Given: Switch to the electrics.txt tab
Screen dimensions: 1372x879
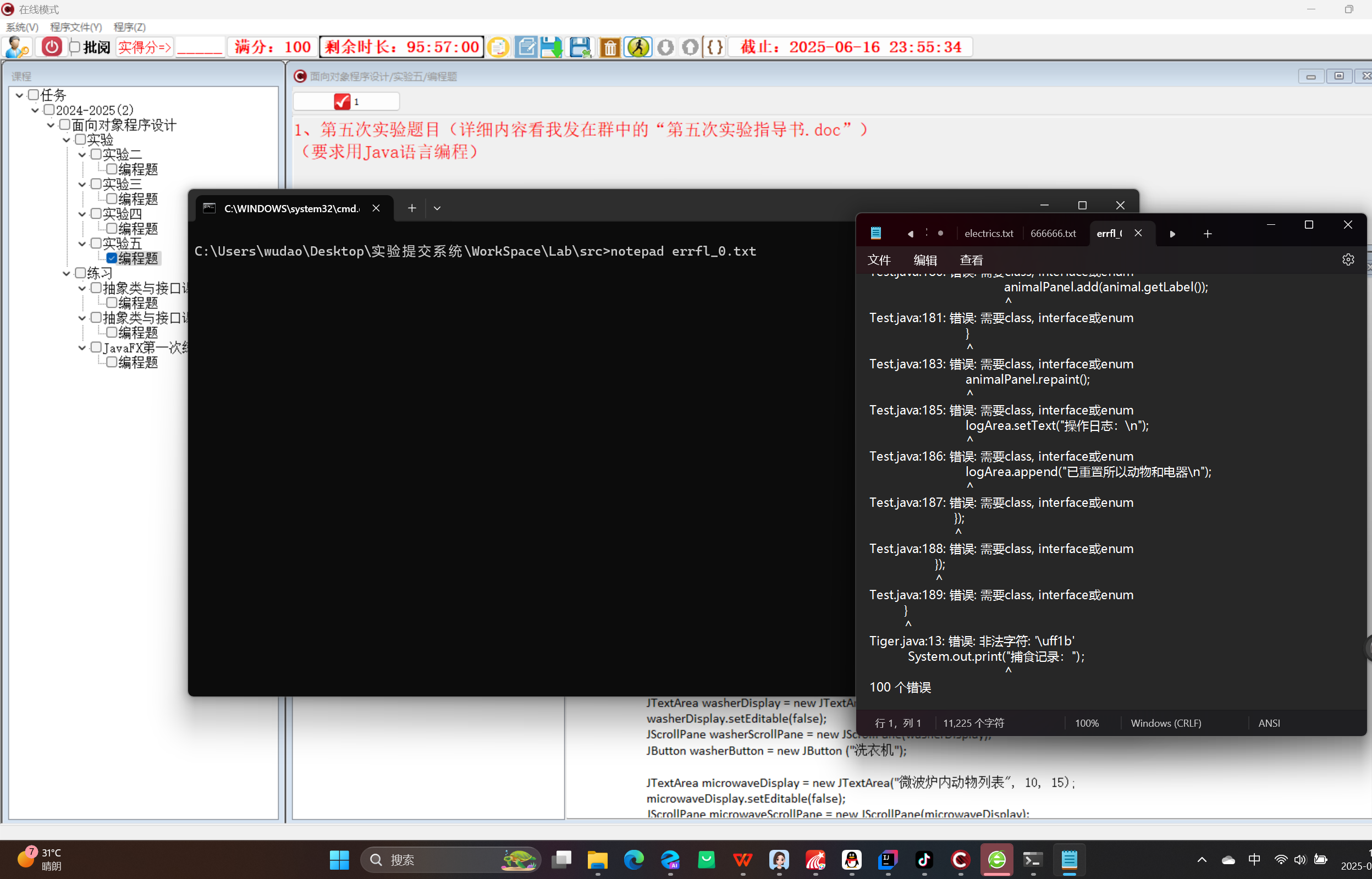Looking at the screenshot, I should [988, 234].
